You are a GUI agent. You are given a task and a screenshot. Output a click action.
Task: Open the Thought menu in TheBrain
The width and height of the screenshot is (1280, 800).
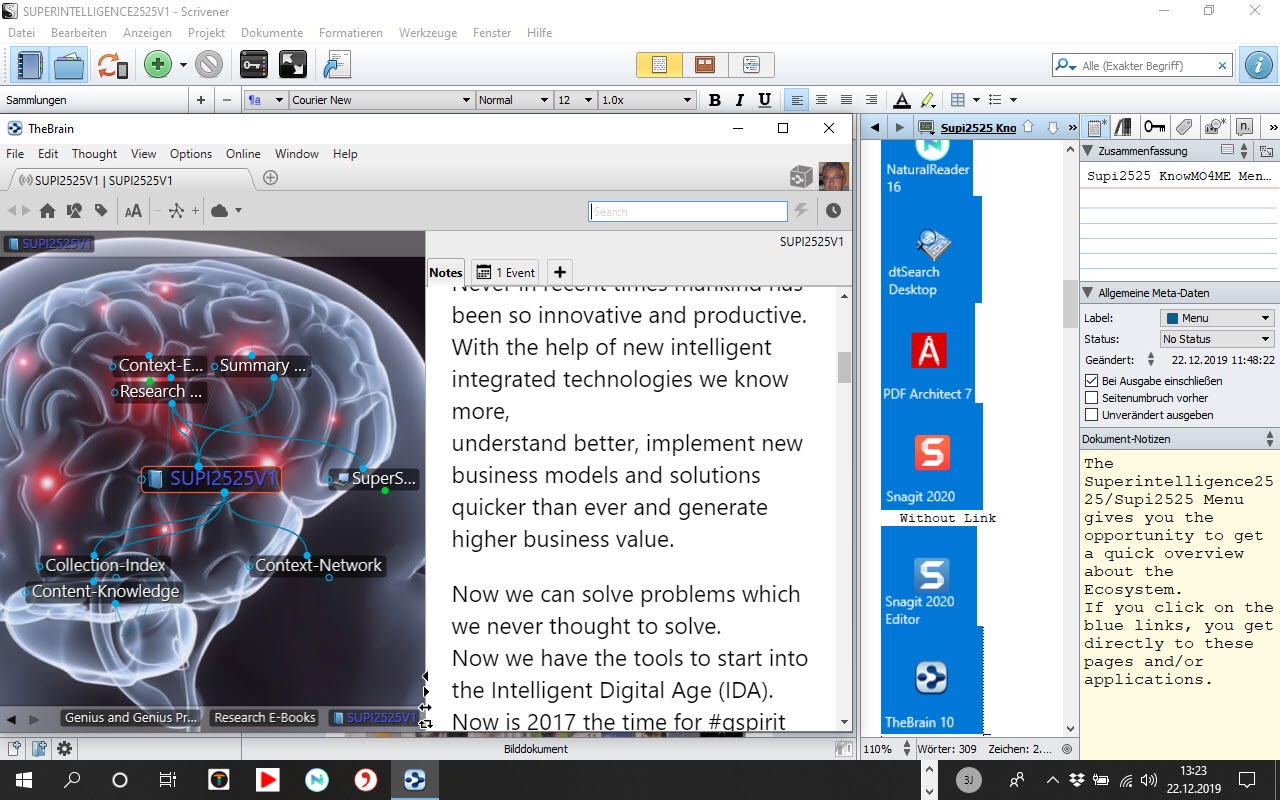pyautogui.click(x=94, y=154)
